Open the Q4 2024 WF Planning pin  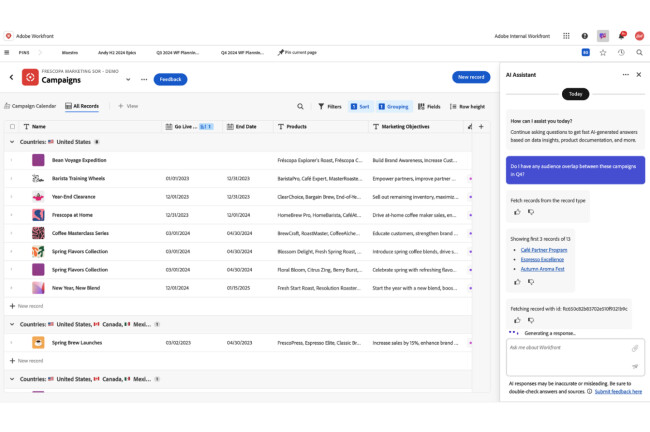click(242, 53)
